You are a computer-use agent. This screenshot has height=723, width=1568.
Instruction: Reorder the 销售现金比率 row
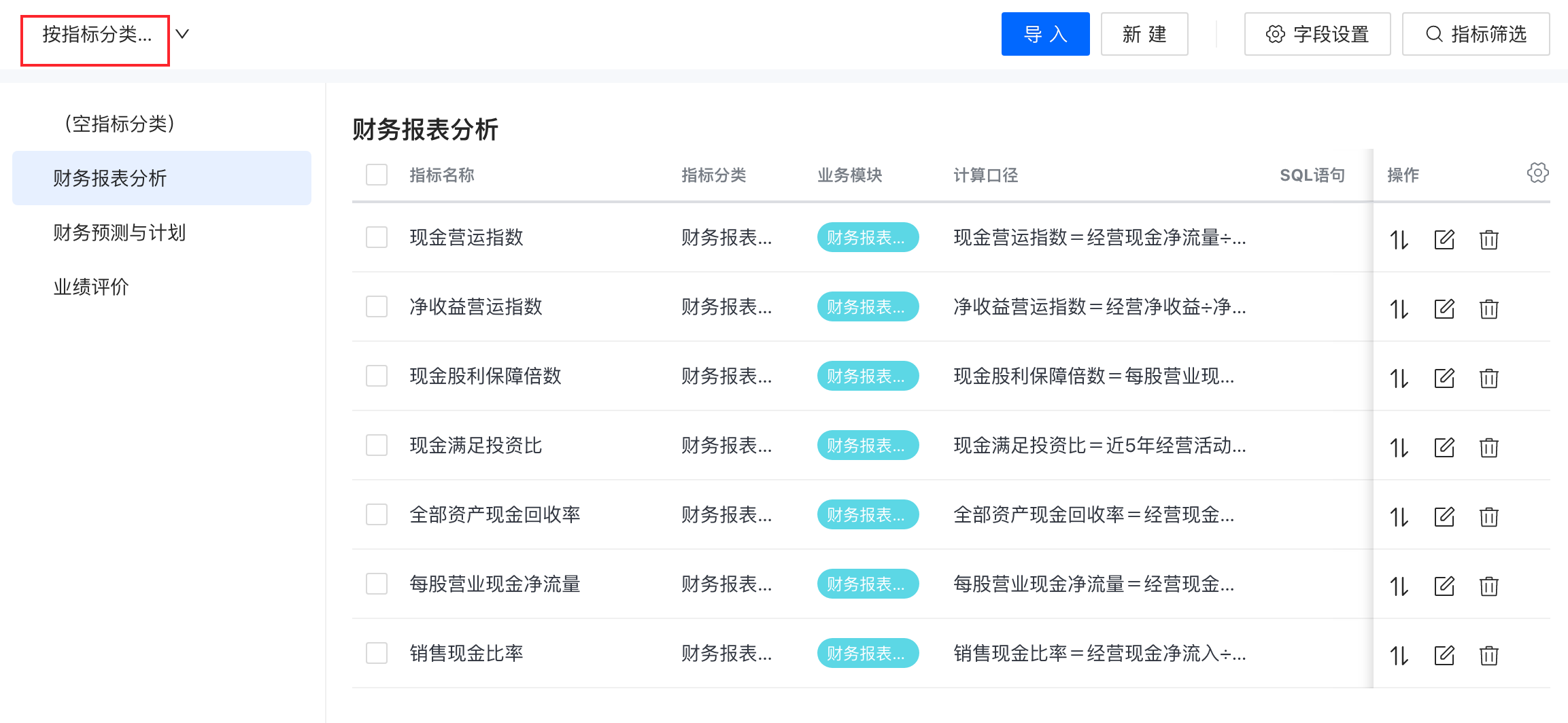[x=1399, y=656]
